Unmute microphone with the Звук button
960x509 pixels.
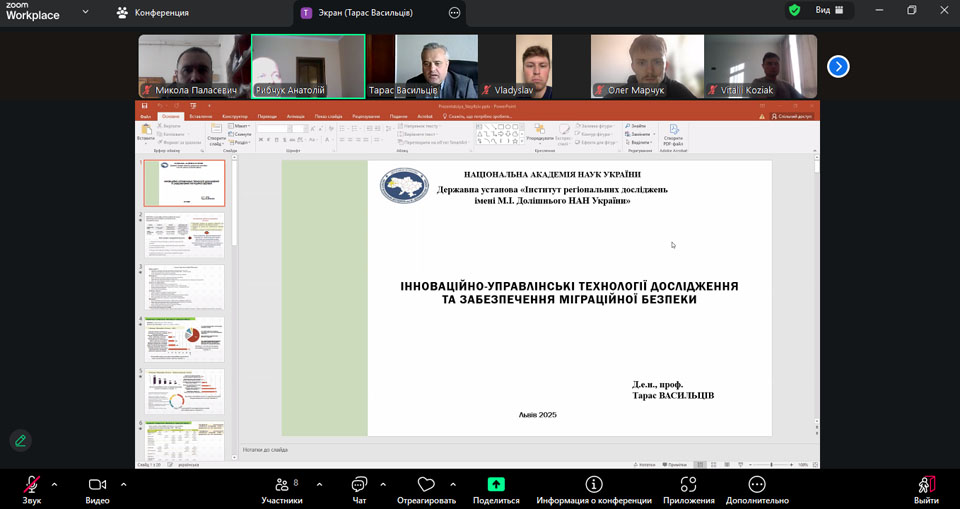pos(32,485)
